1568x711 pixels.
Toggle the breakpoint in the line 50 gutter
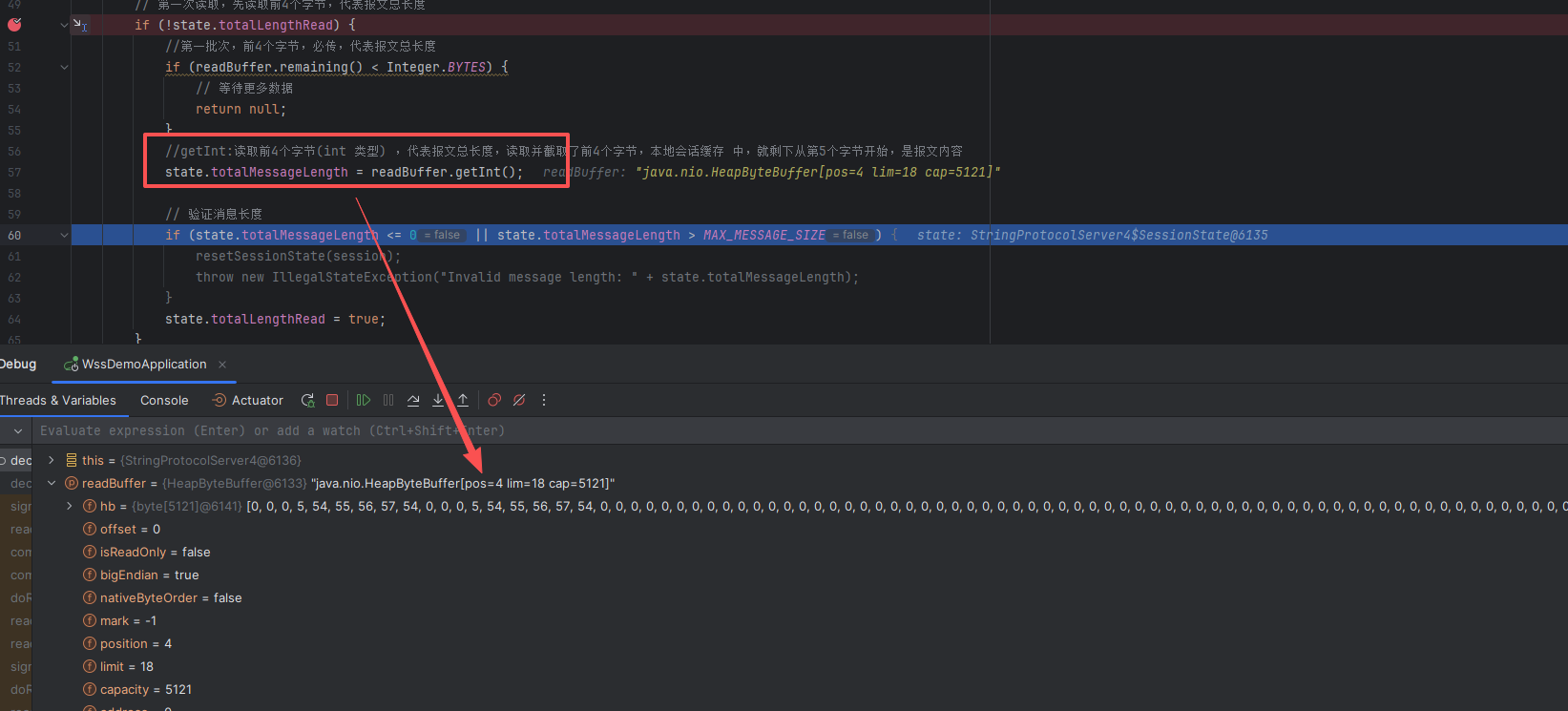click(x=14, y=25)
